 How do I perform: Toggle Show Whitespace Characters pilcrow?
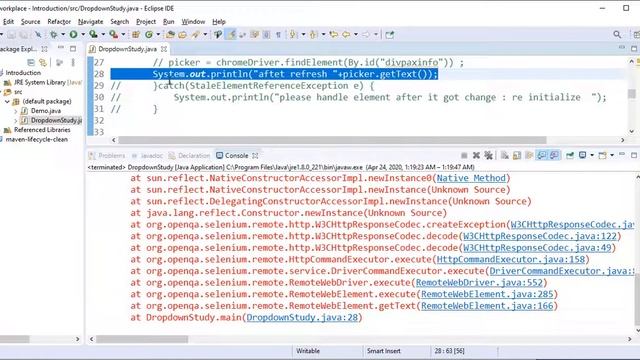coord(278,35)
